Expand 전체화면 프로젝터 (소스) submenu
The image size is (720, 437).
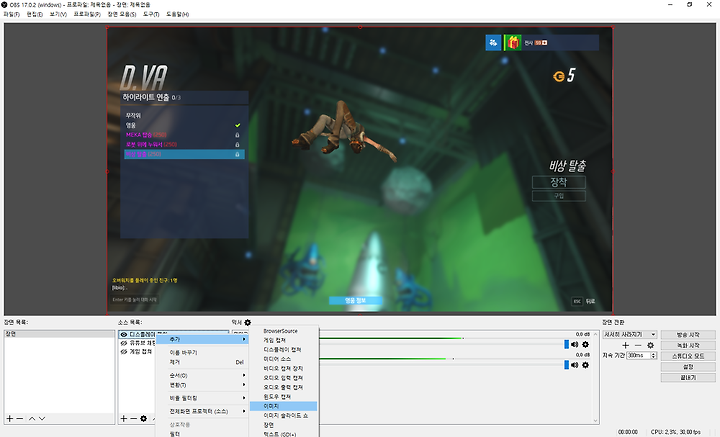(x=202, y=411)
